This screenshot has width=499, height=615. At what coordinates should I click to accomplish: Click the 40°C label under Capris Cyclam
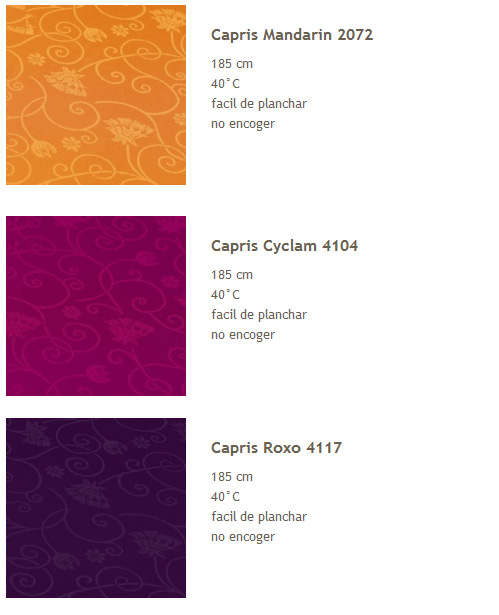coord(225,295)
